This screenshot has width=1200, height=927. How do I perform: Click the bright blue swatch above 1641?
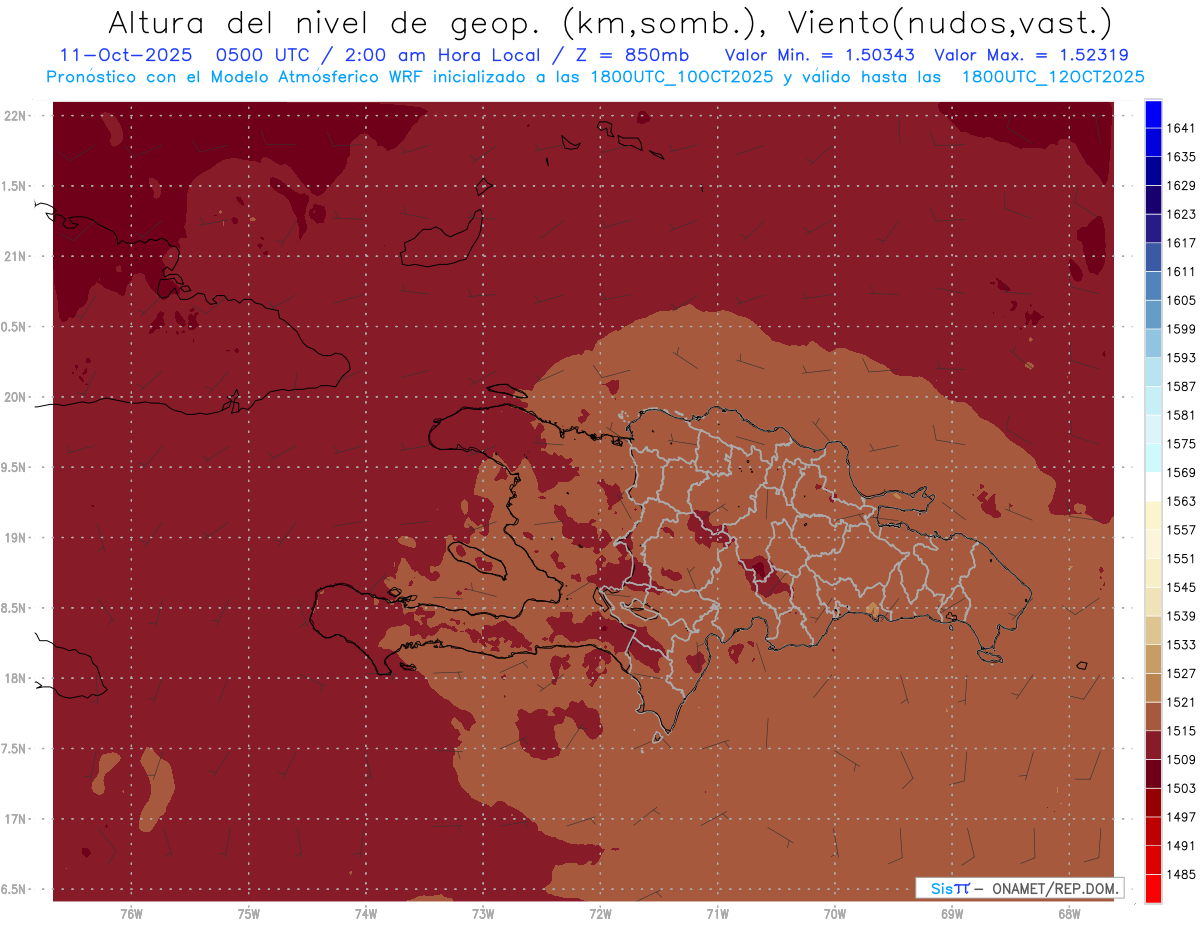click(x=1153, y=114)
